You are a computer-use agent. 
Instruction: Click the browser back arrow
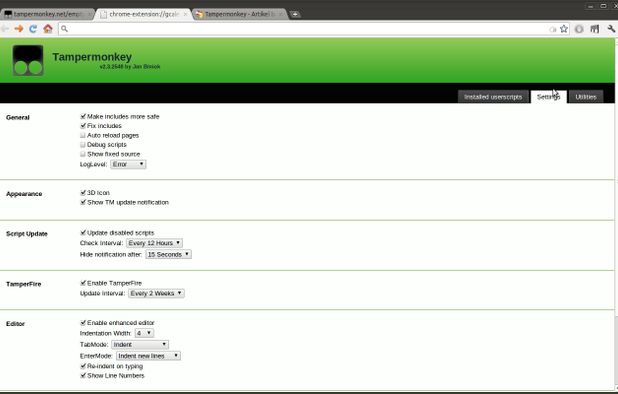5,29
